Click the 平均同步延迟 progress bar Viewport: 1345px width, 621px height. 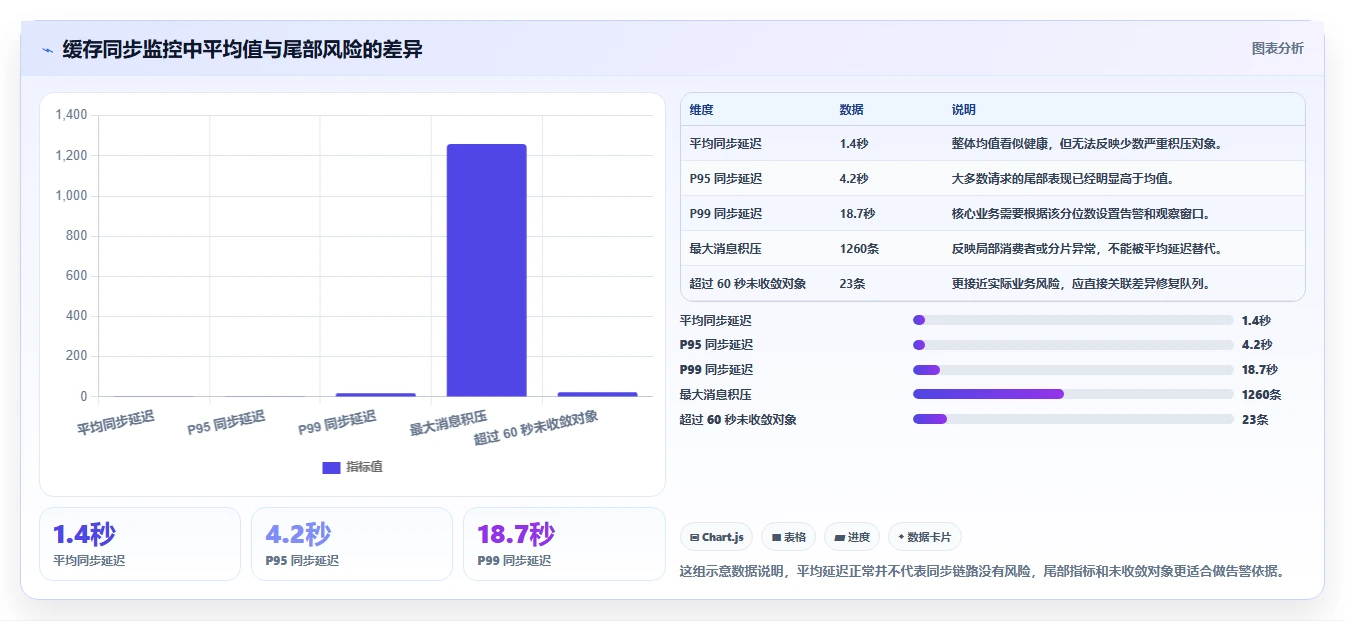(x=1073, y=320)
